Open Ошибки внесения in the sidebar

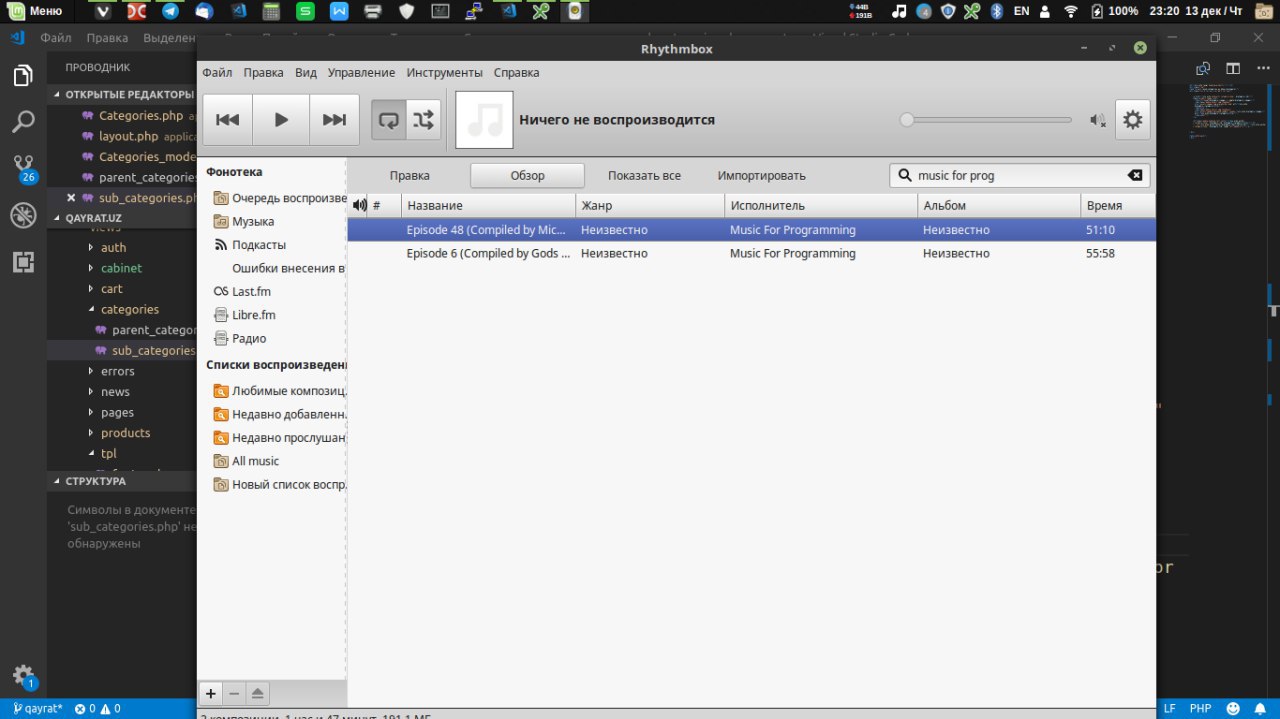click(288, 268)
